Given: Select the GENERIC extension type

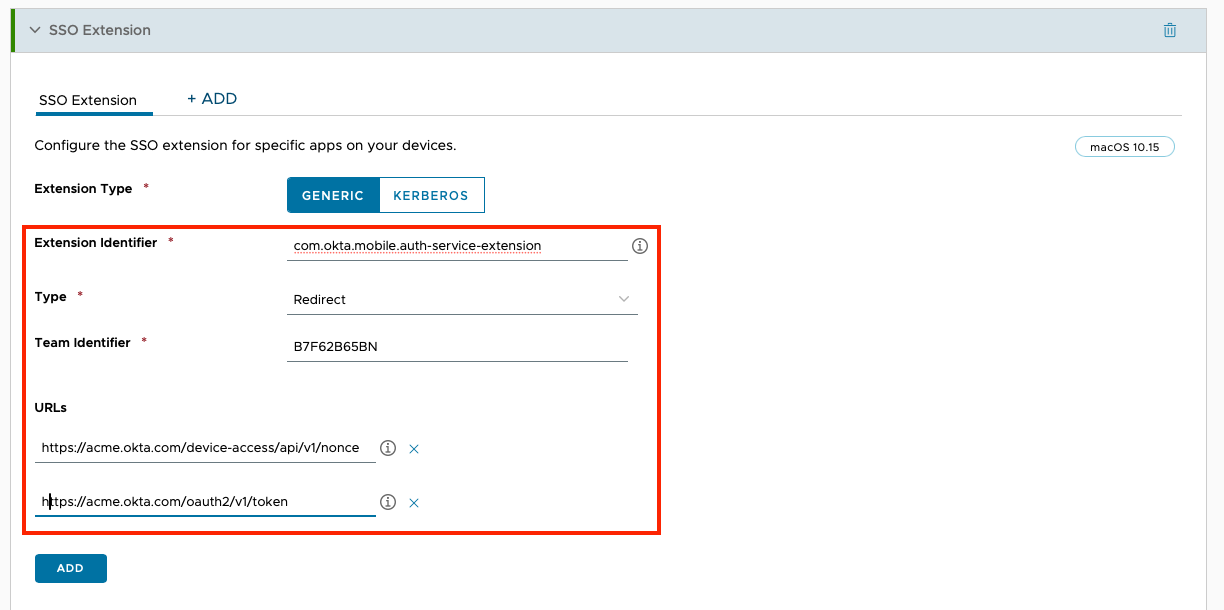Looking at the screenshot, I should 333,195.
